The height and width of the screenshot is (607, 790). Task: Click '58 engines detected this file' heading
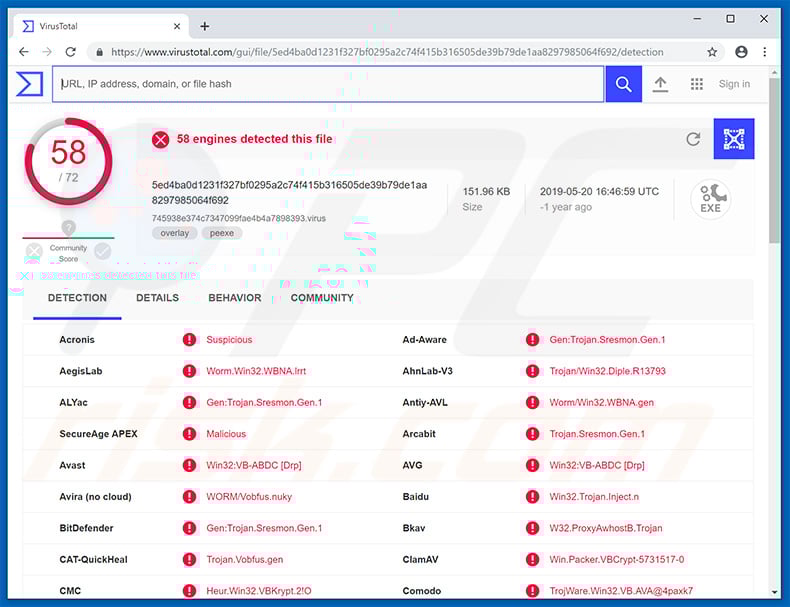[254, 139]
